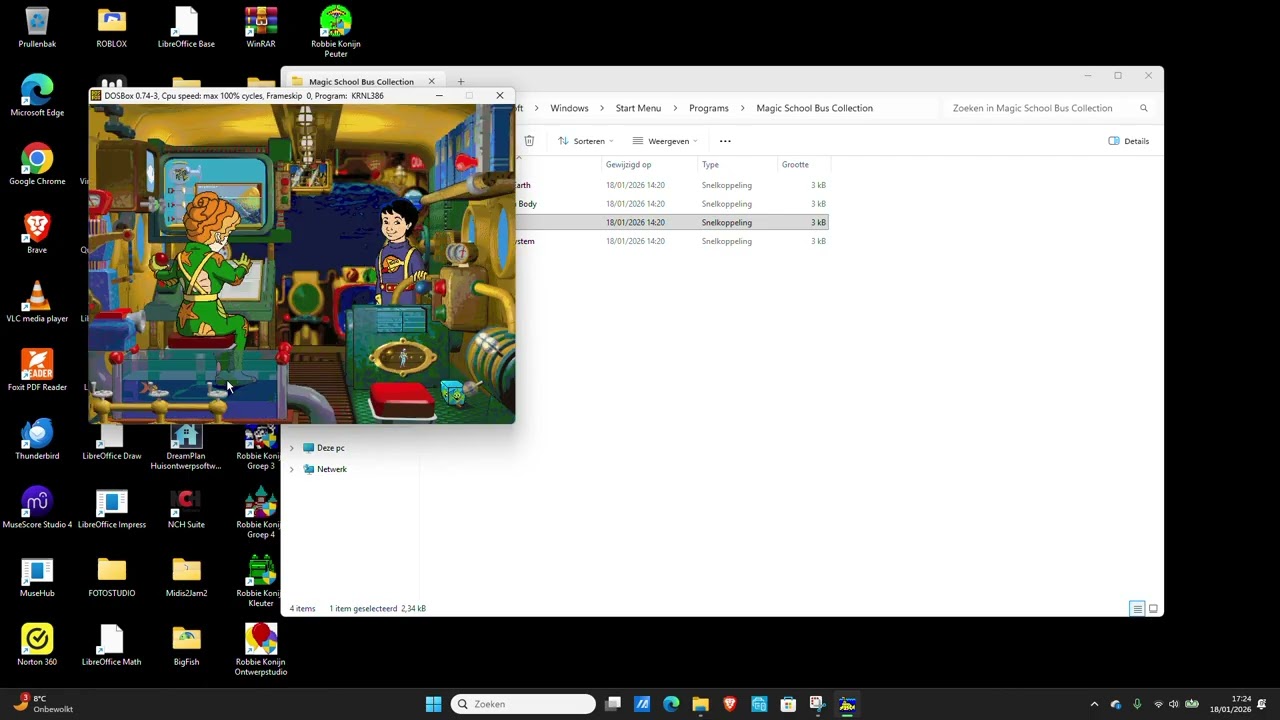The height and width of the screenshot is (720, 1280).
Task: Click the gold oval plaque in the game
Action: pos(403,356)
